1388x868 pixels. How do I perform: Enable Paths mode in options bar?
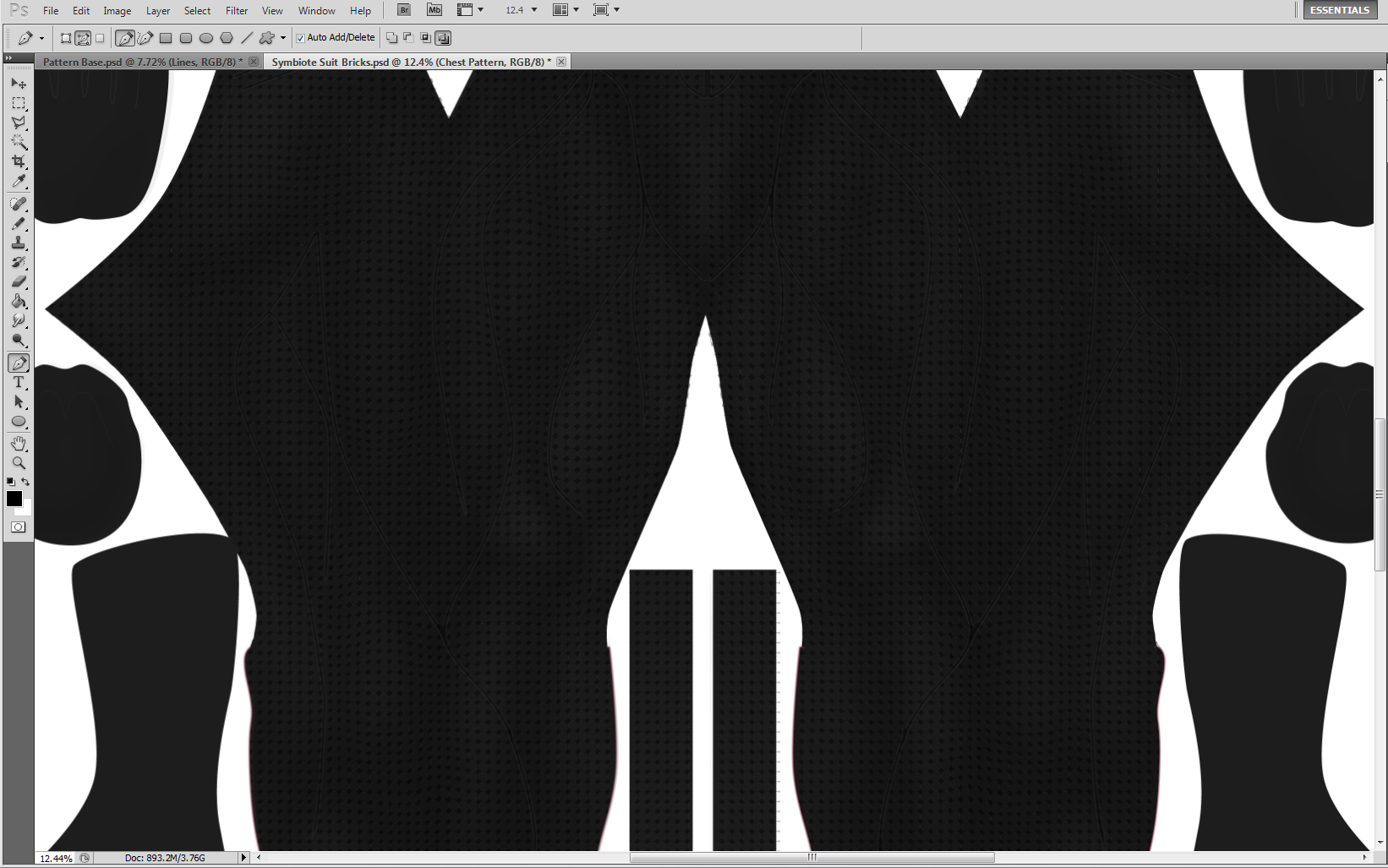tap(83, 38)
